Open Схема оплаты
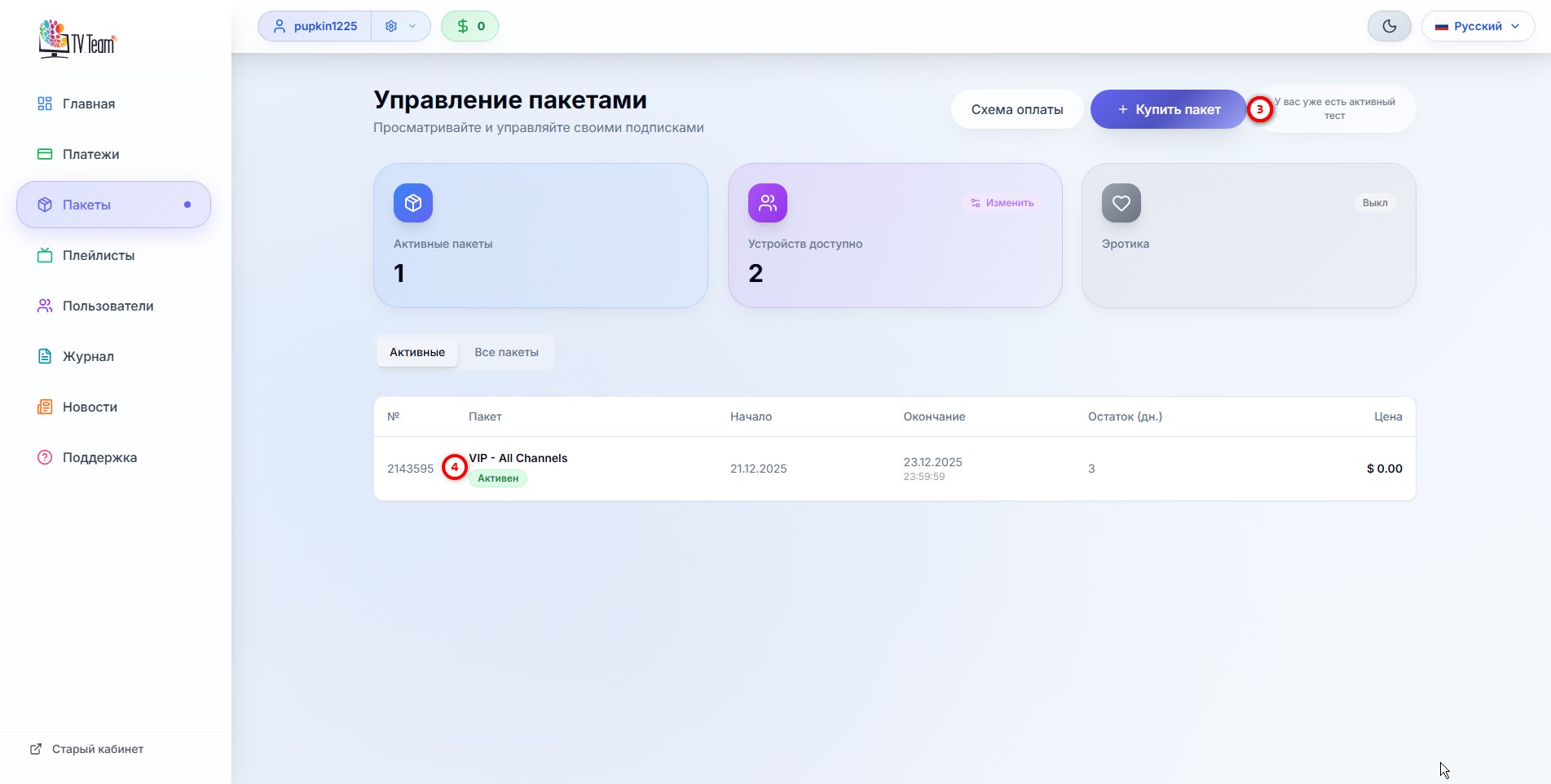The height and width of the screenshot is (784, 1551). click(x=1016, y=109)
